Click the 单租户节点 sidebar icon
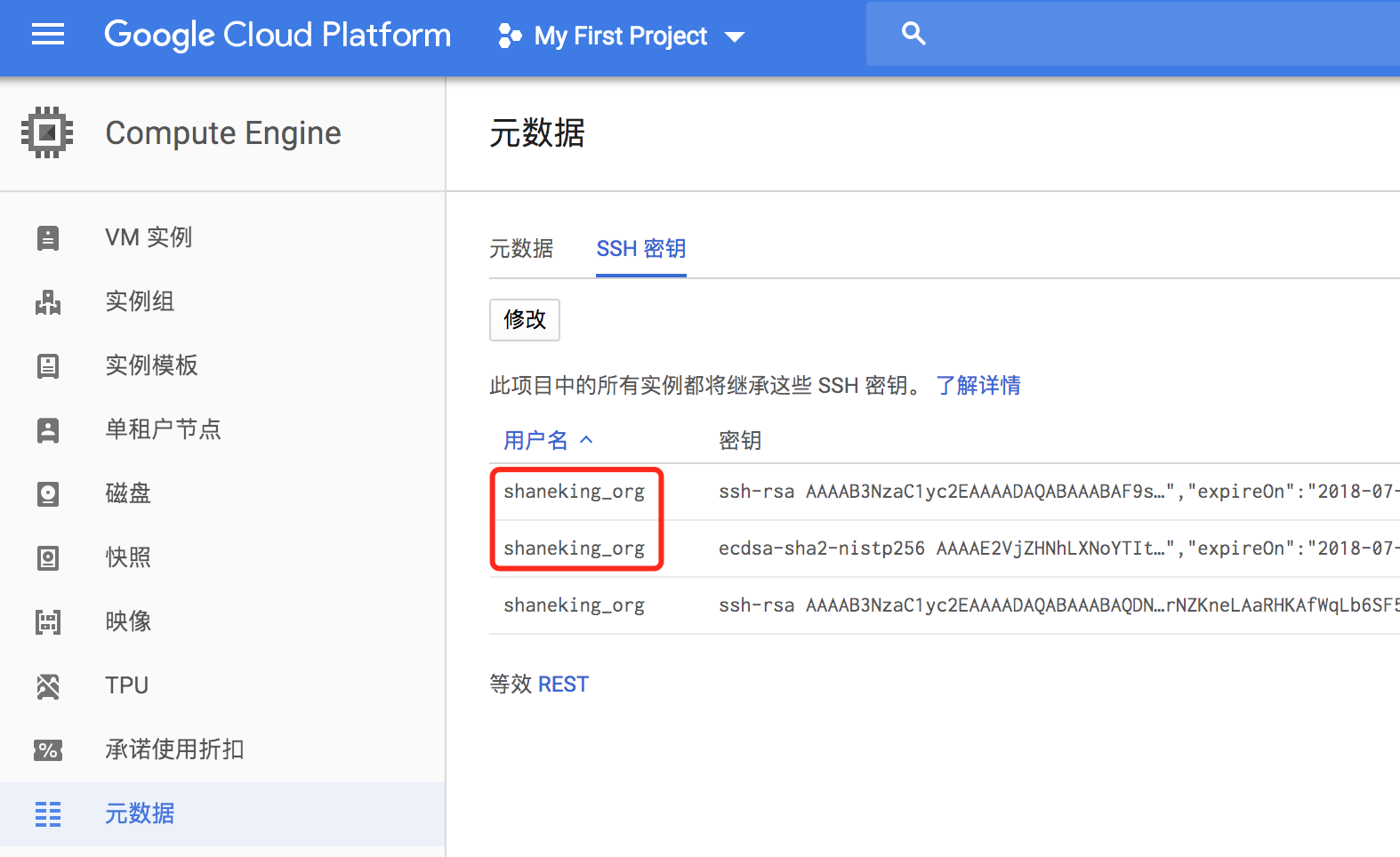 pos(48,430)
